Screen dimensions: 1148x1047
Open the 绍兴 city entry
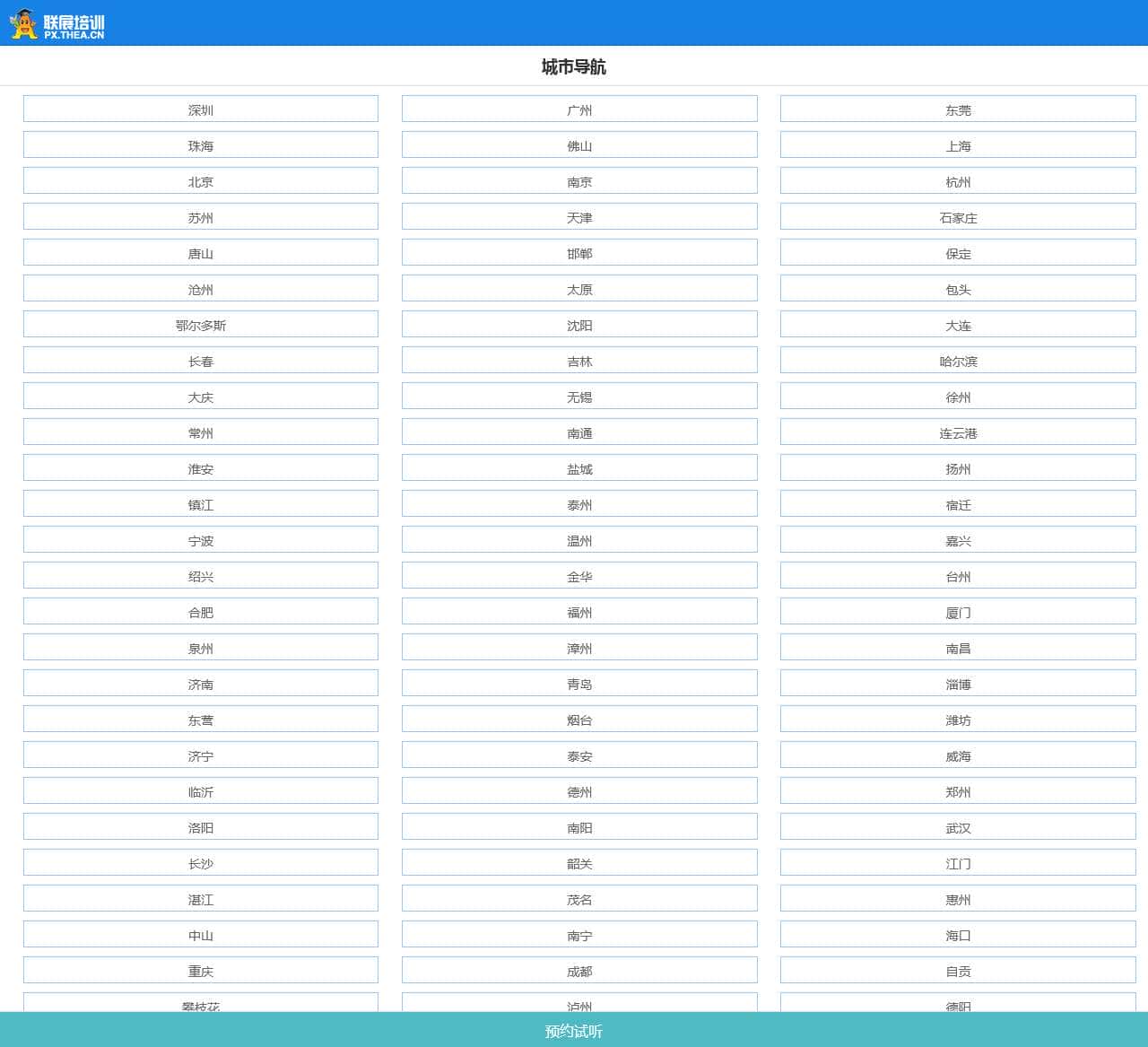coord(201,576)
